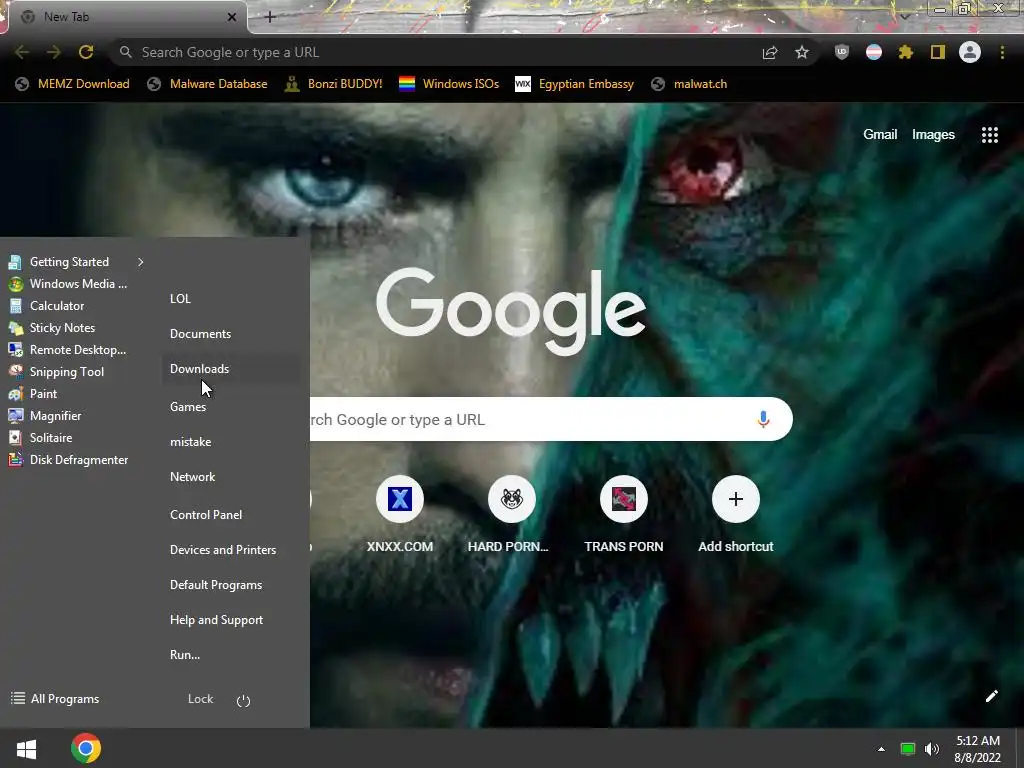Click the share page icon in address bar
Viewport: 1024px width, 768px height.
[770, 52]
